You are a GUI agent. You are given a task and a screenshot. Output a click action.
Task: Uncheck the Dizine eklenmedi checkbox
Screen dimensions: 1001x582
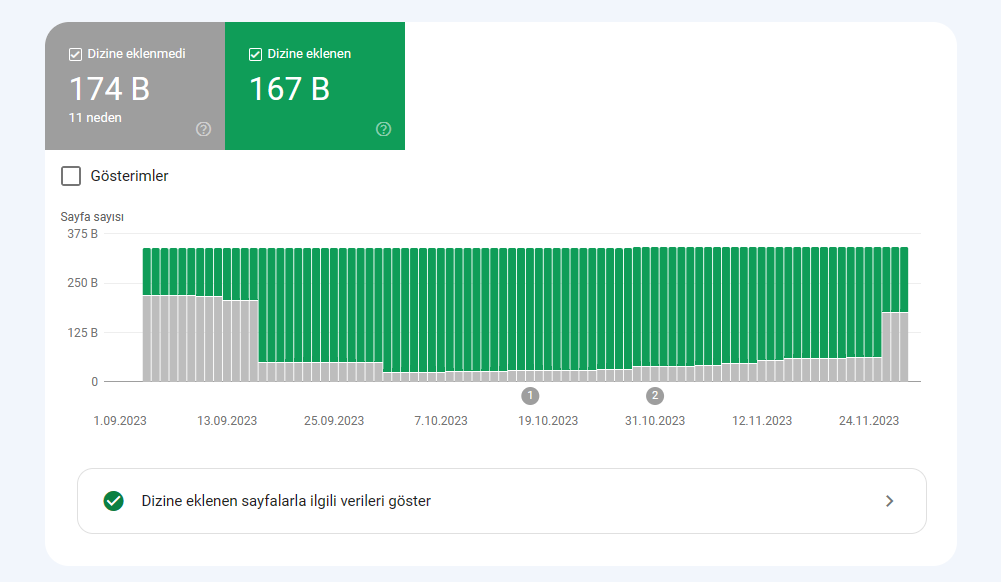point(75,54)
